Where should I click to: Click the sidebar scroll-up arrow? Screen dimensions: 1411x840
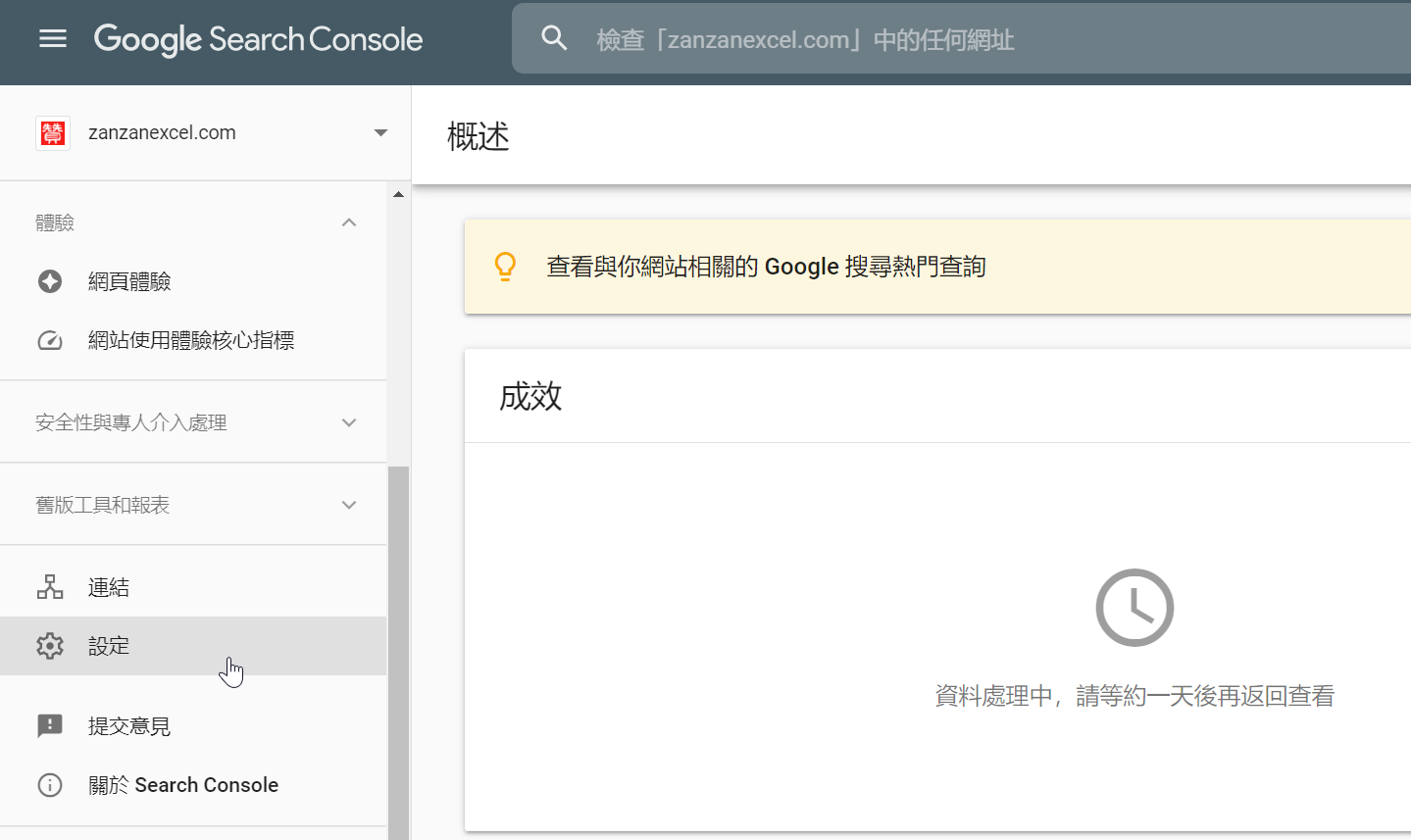398,194
